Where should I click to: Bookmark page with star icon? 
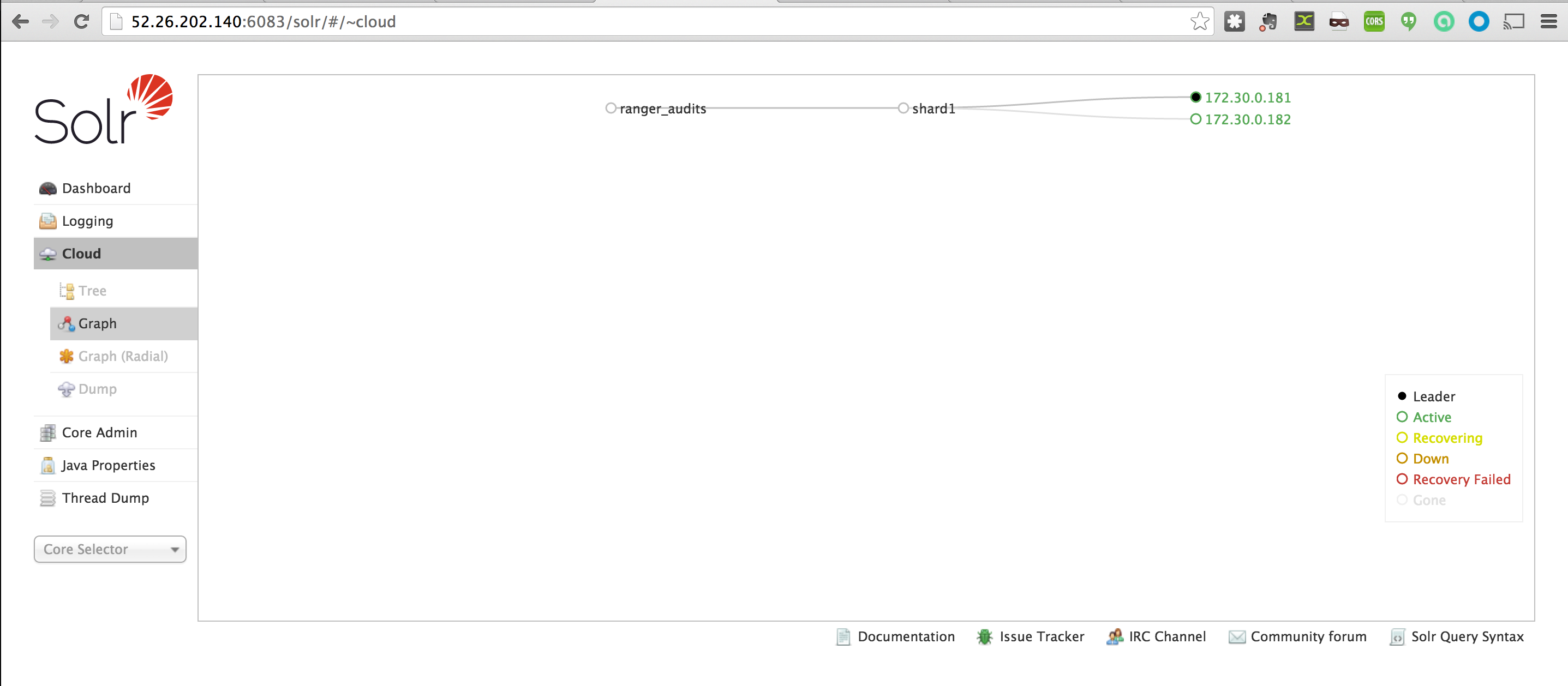pyautogui.click(x=1199, y=22)
